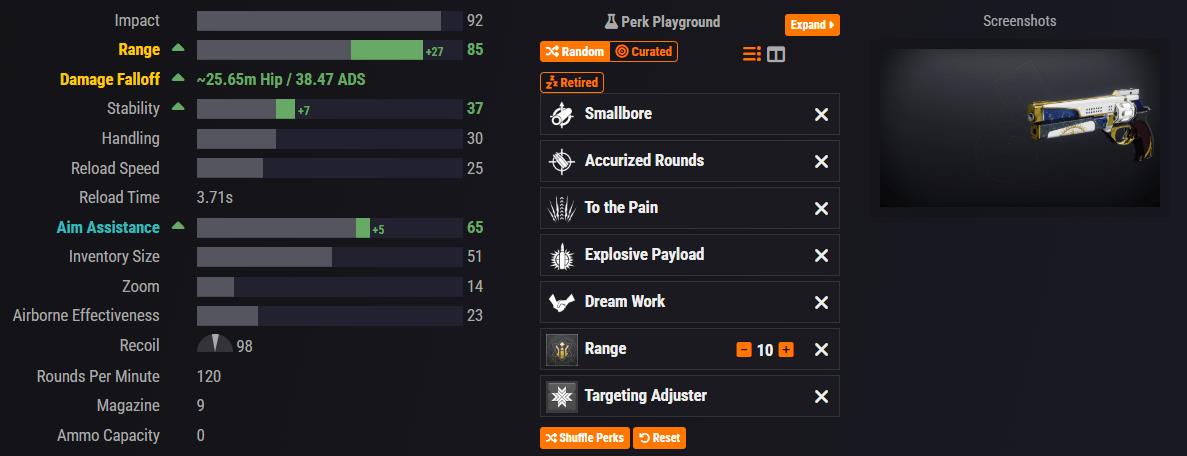Shuffle the selected perks
This screenshot has height=456, width=1187.
coord(585,438)
